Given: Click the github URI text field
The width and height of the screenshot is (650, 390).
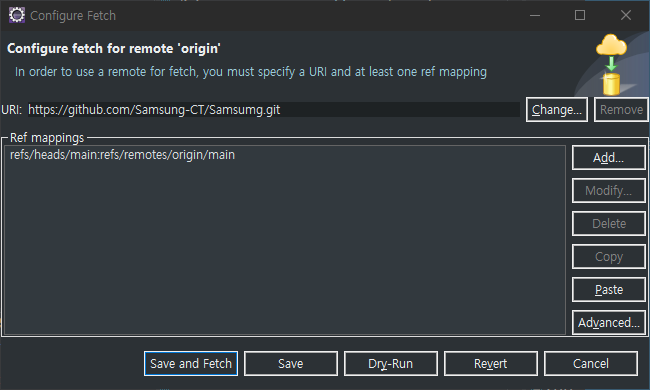Looking at the screenshot, I should (274, 110).
